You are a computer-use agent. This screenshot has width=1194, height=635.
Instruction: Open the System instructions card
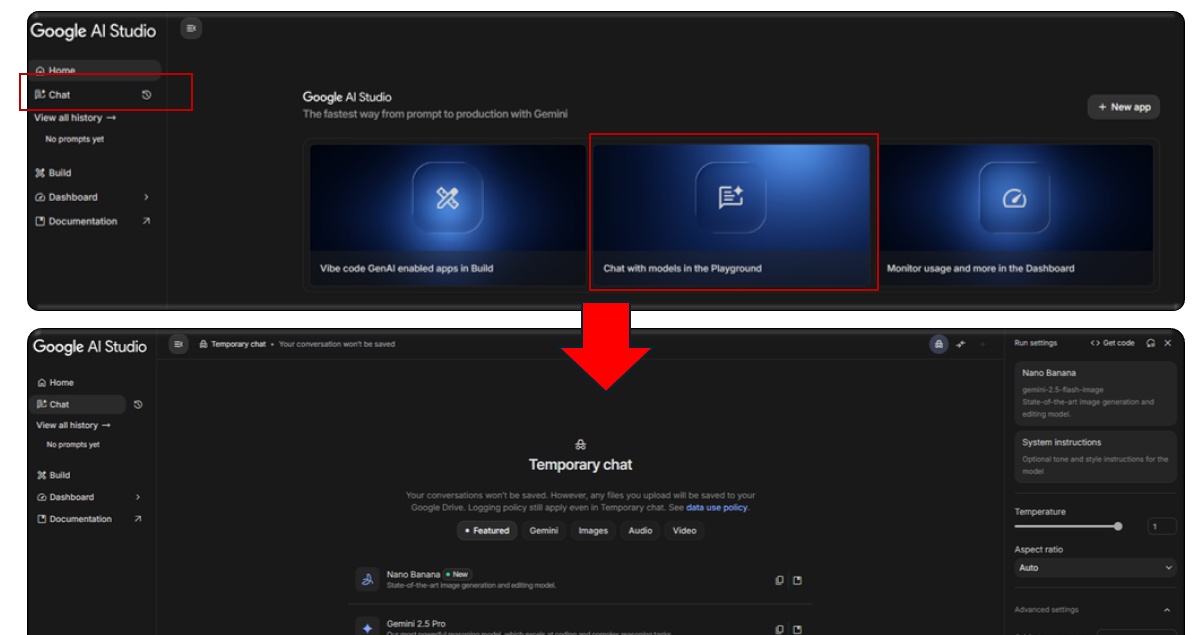(1096, 456)
